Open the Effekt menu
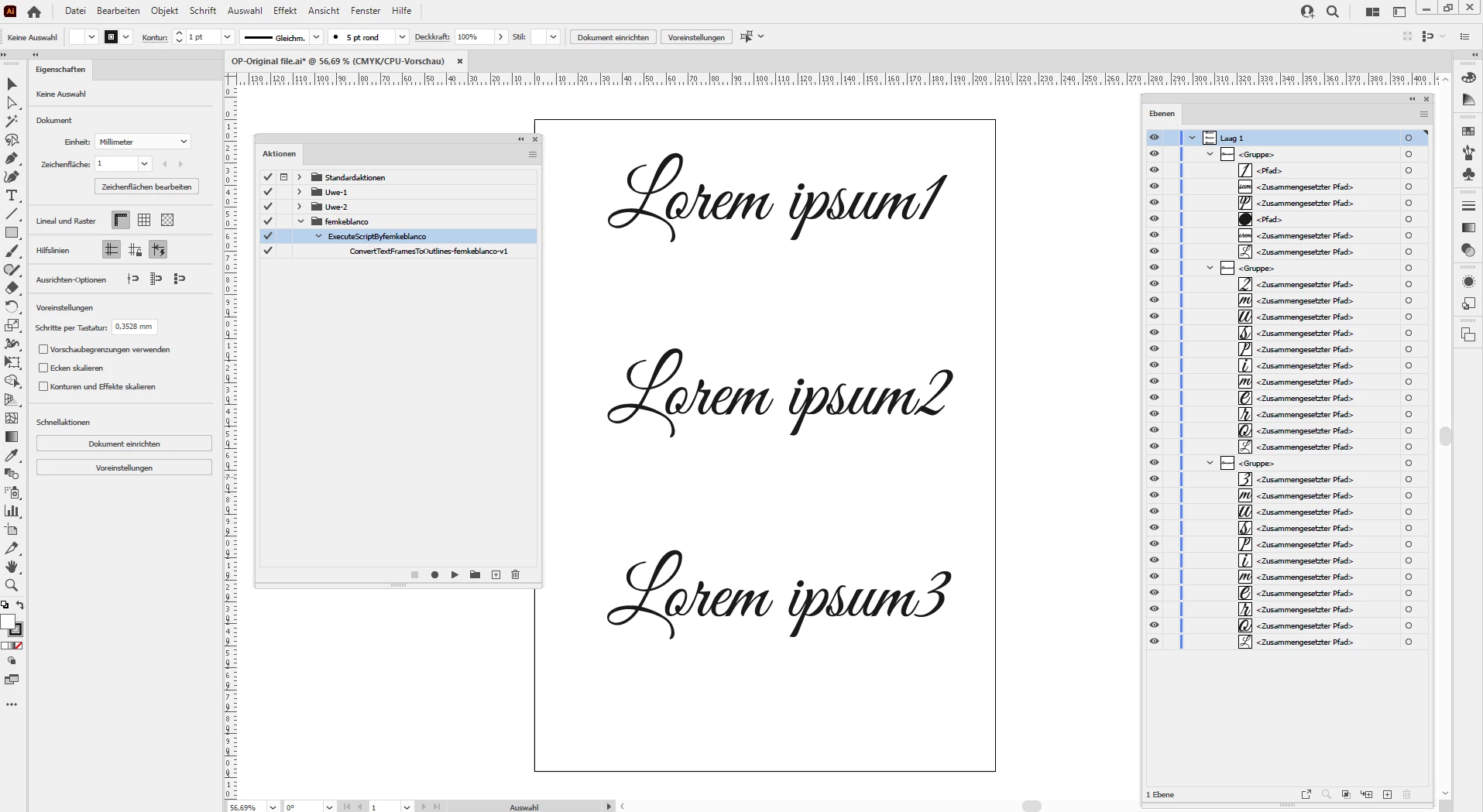This screenshot has width=1483, height=812. tap(285, 11)
